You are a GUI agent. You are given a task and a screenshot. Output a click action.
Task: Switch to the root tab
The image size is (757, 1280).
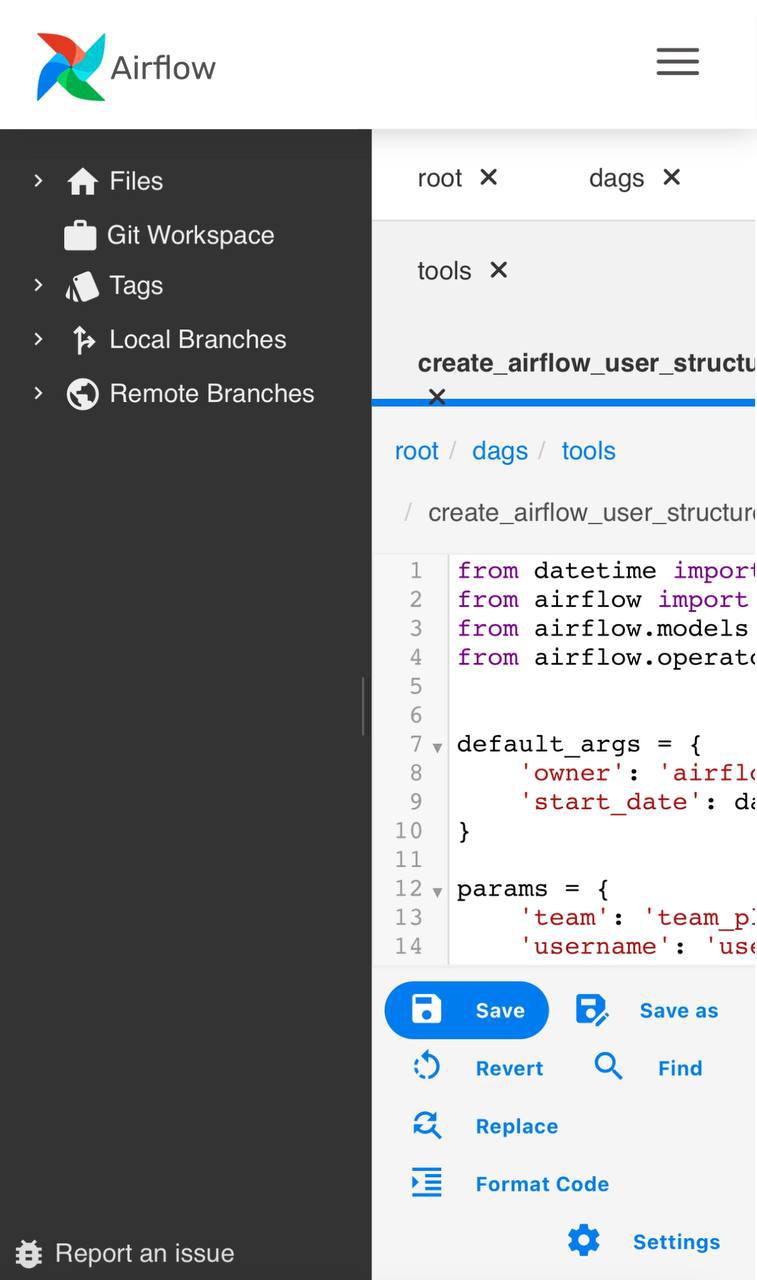(440, 178)
